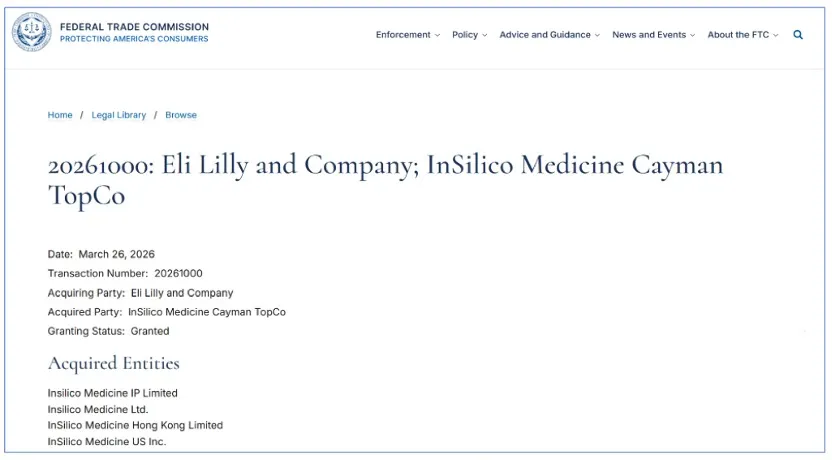Expand the Enforcement chevron arrow
The image size is (832, 460).
[437, 36]
